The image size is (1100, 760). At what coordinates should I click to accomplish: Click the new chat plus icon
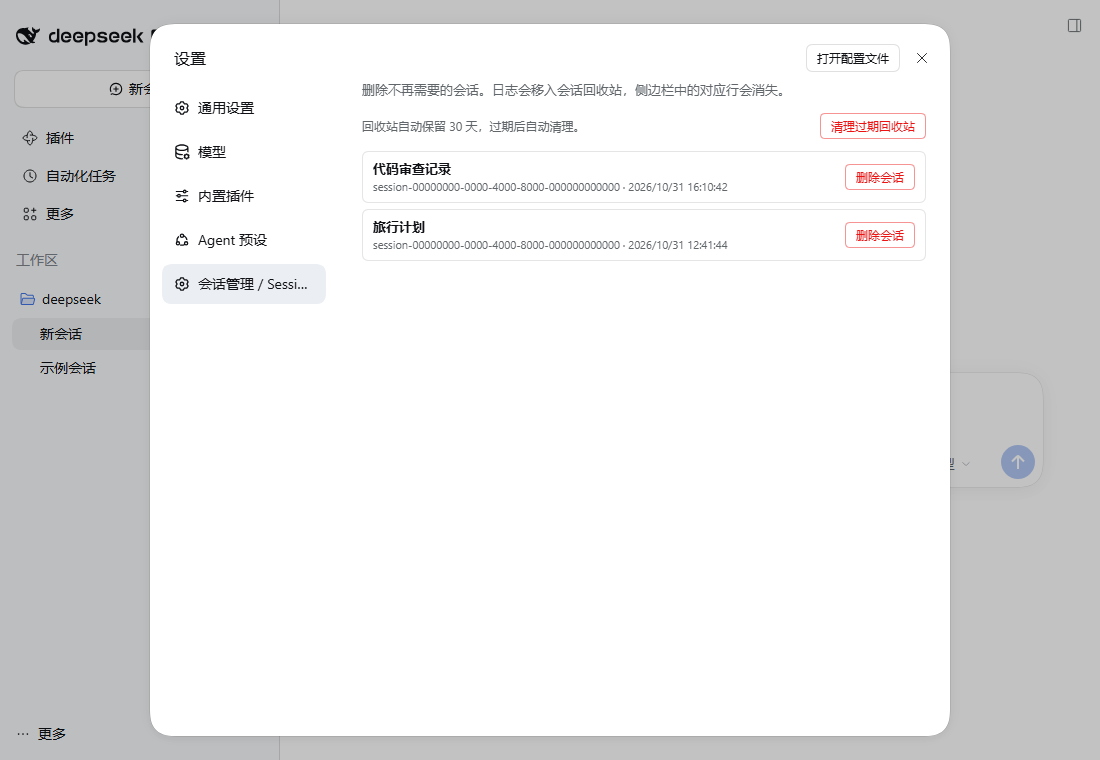click(116, 89)
